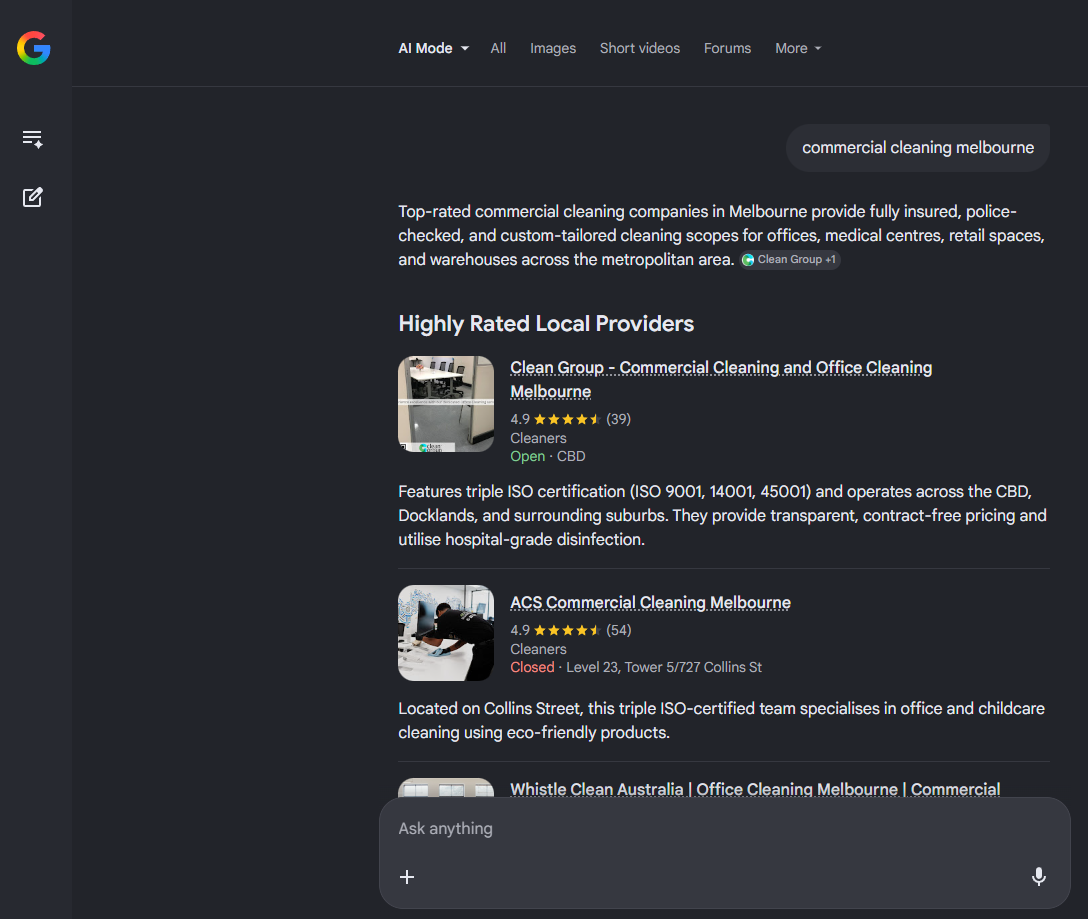Viewport: 1088px width, 919px height.
Task: Click the 'commercial cleaning melbourne' query bubble
Action: click(x=917, y=148)
